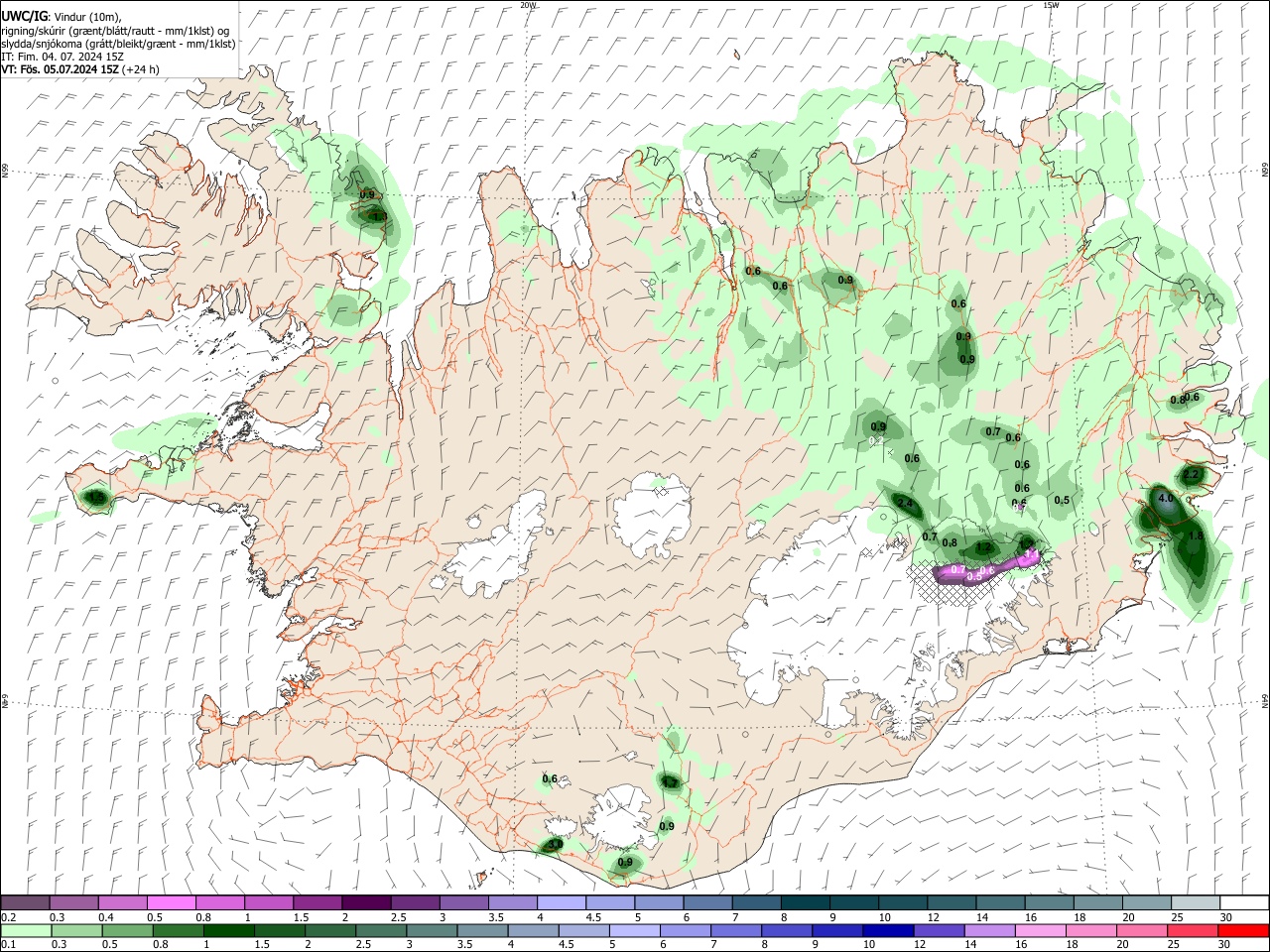The width and height of the screenshot is (1270, 952).
Task: Click the black "0.5" value on the map
Action: [1062, 500]
